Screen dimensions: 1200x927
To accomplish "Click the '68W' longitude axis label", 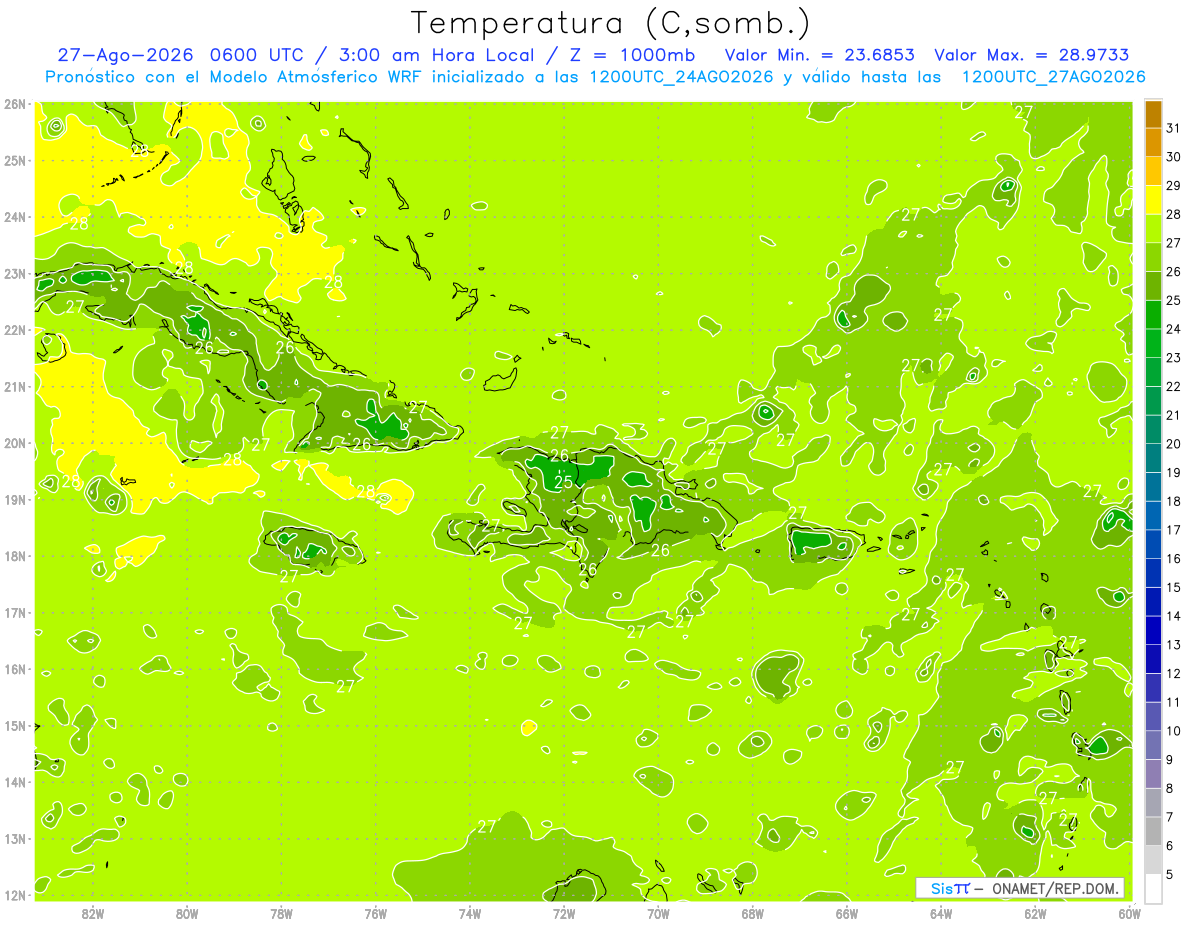I will click(x=753, y=913).
